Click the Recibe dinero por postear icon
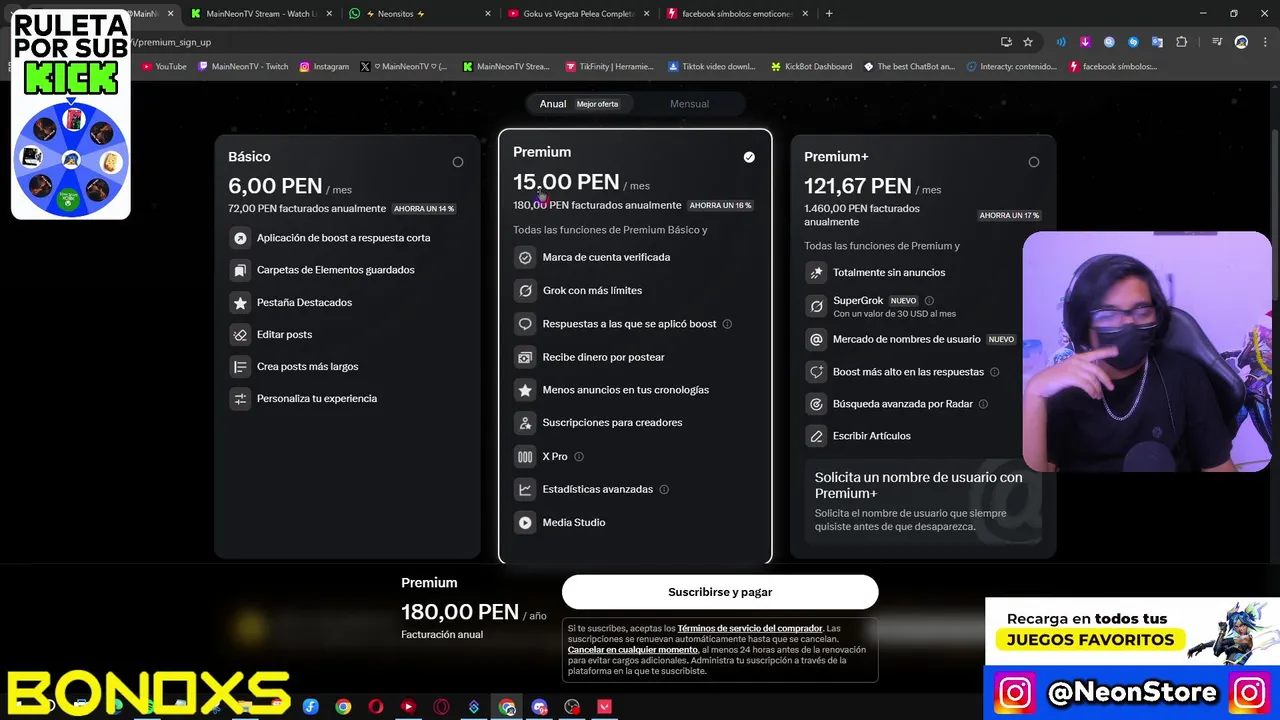1280x720 pixels. 525,357
